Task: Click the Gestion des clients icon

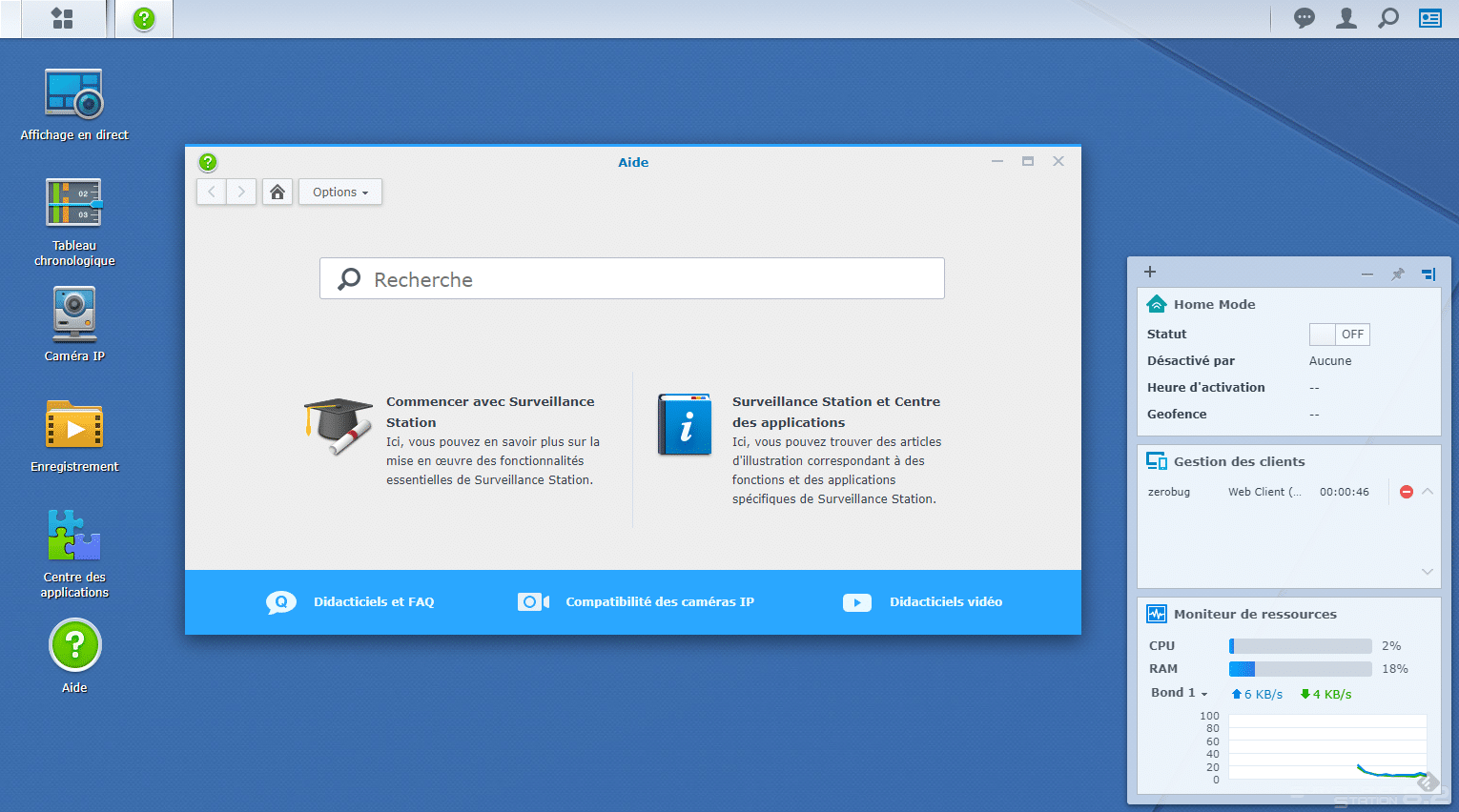Action: click(1157, 461)
